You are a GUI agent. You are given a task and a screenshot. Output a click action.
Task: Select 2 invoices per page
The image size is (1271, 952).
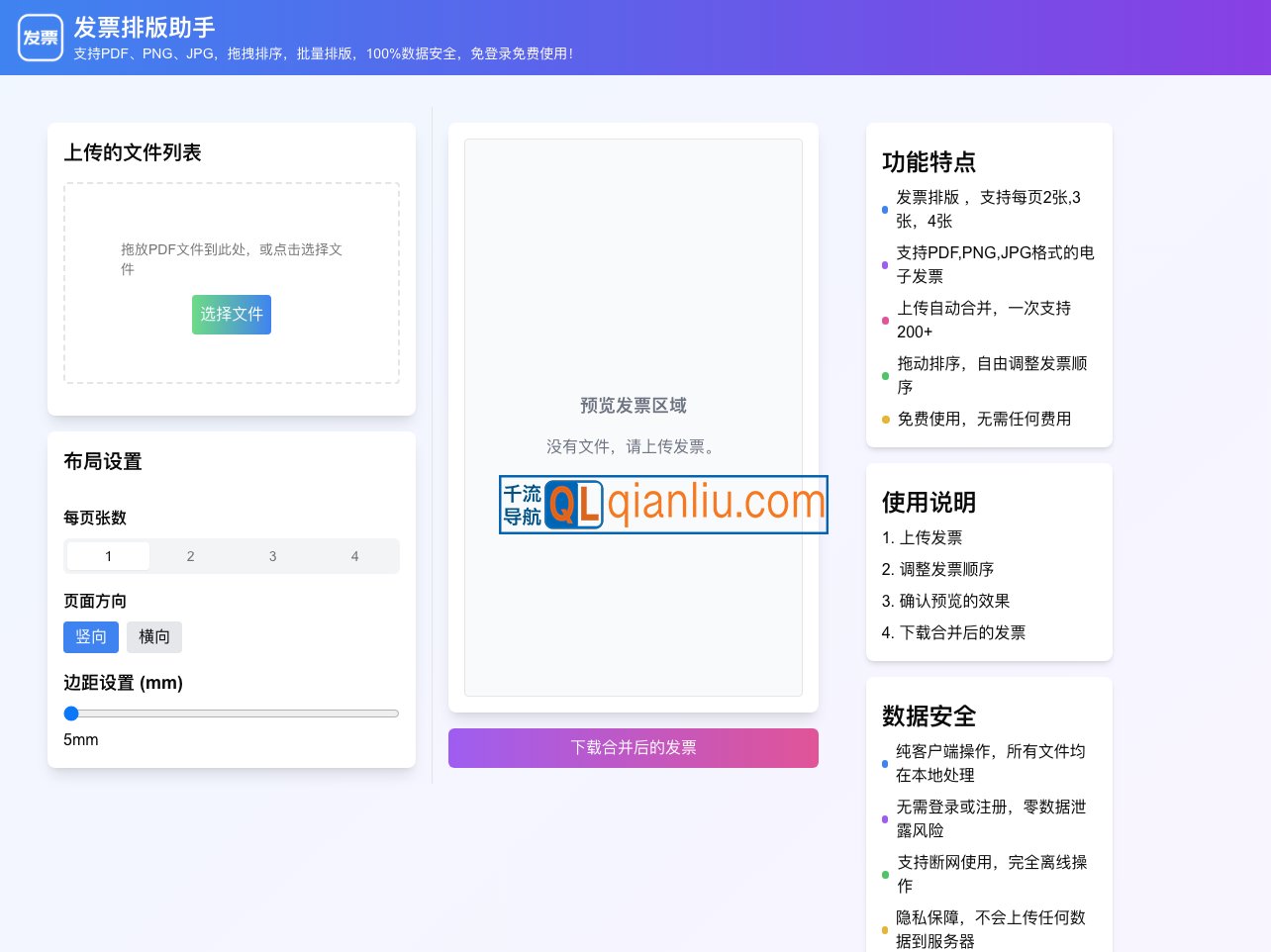(x=190, y=556)
